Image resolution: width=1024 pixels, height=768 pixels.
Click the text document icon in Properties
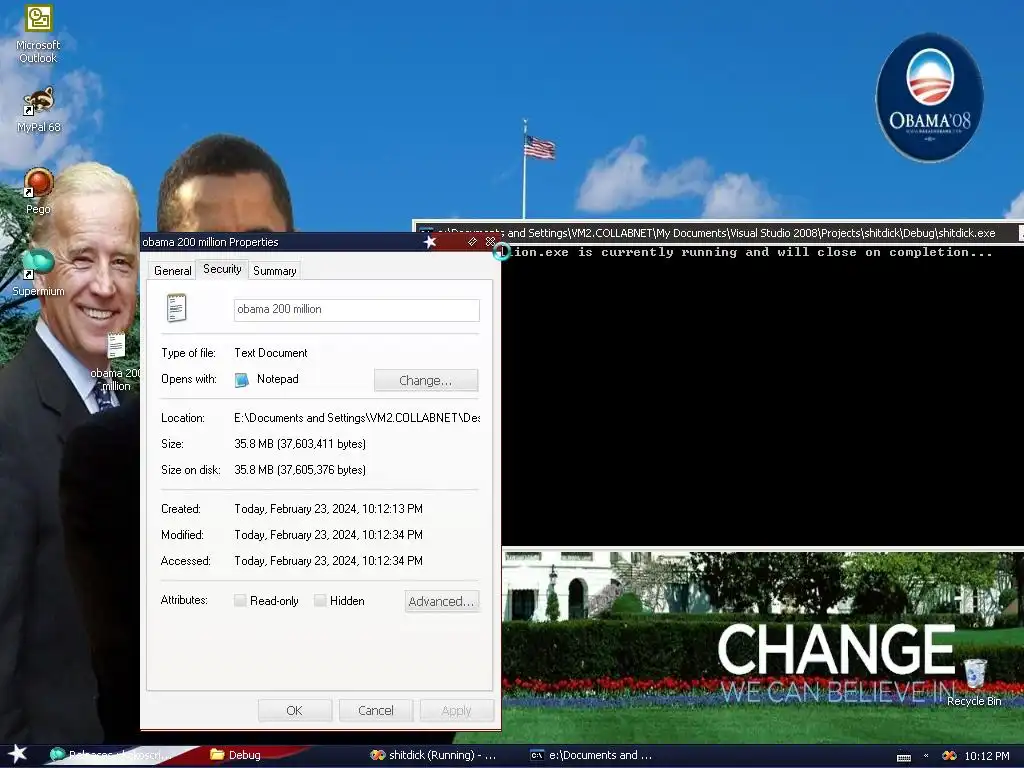pos(176,308)
